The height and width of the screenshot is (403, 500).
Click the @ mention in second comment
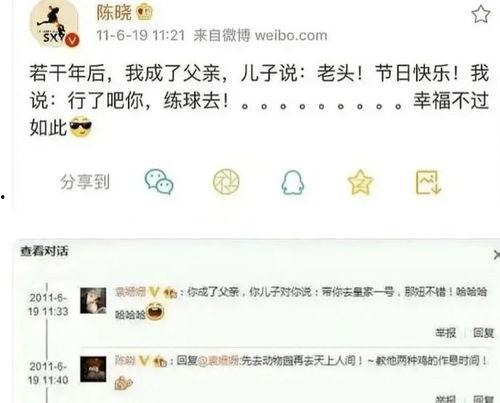coord(218,360)
